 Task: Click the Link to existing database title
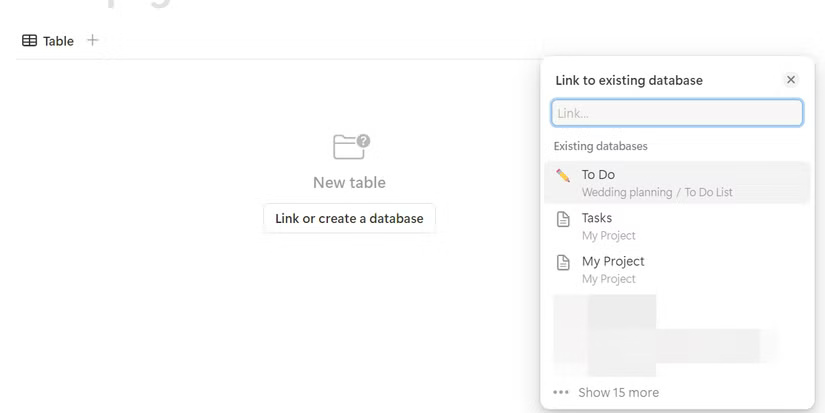pyautogui.click(x=629, y=80)
